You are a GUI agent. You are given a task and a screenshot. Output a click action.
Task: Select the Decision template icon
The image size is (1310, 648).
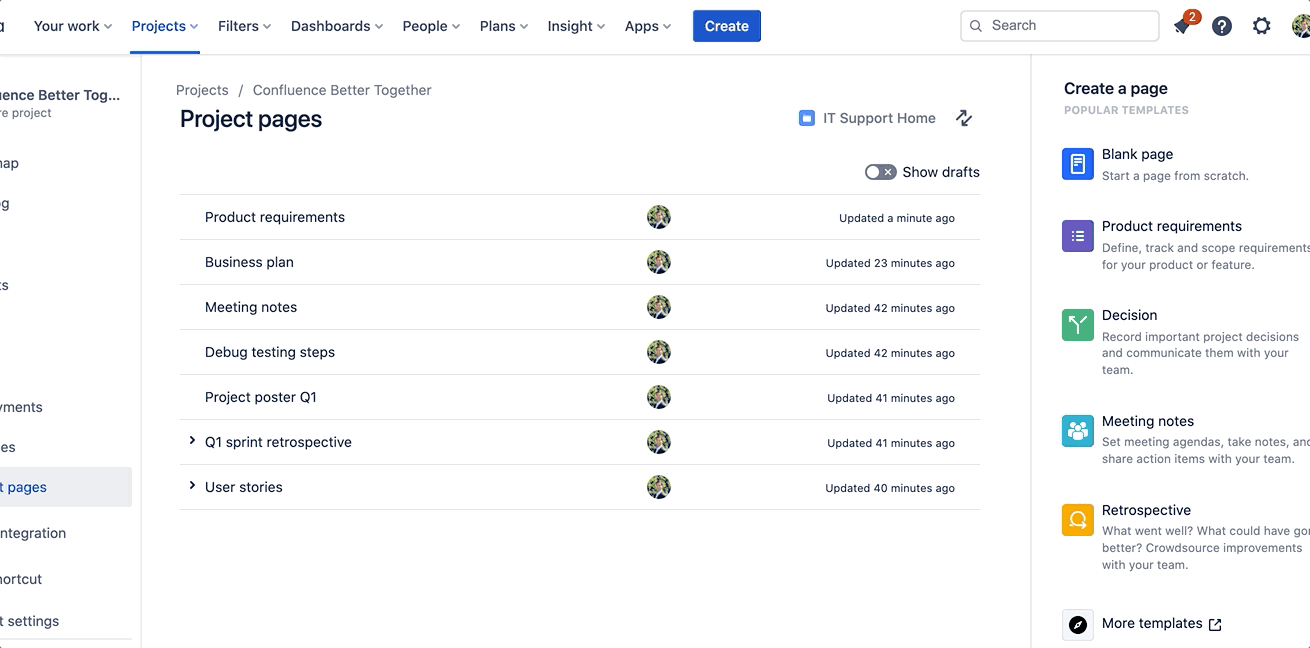(1078, 325)
